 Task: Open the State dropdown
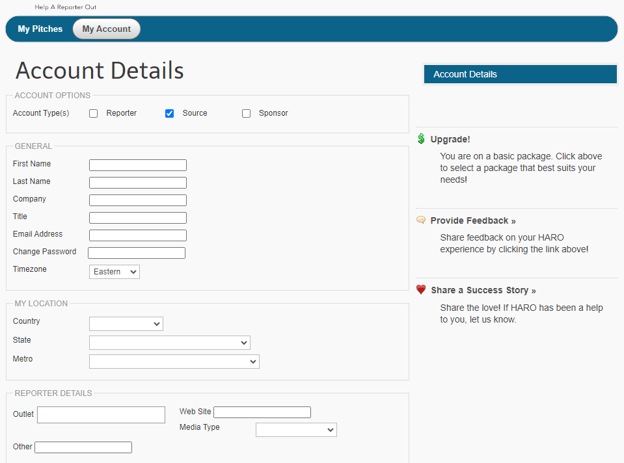(170, 342)
